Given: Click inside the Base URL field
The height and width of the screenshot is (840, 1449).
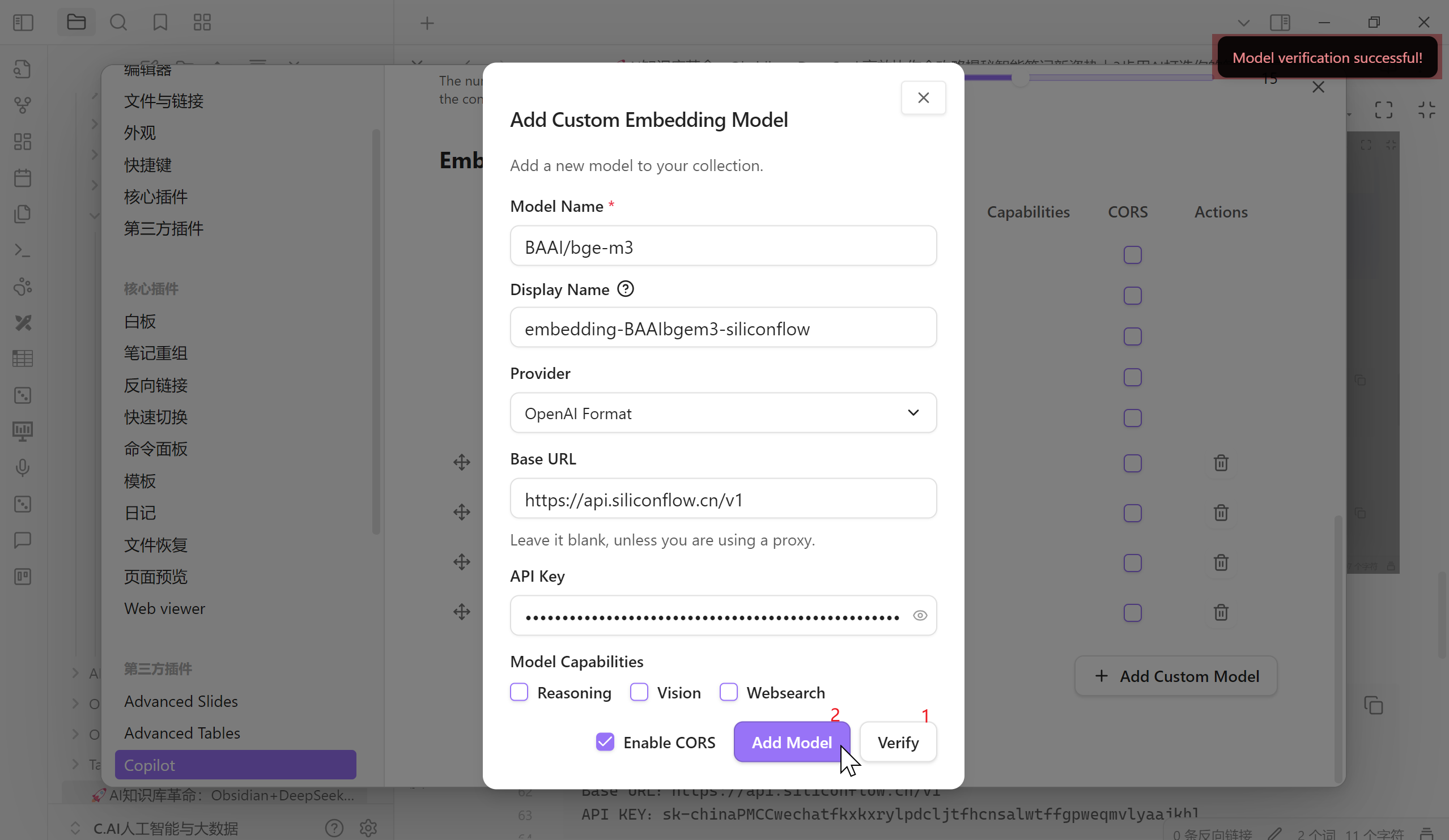Looking at the screenshot, I should coord(723,499).
